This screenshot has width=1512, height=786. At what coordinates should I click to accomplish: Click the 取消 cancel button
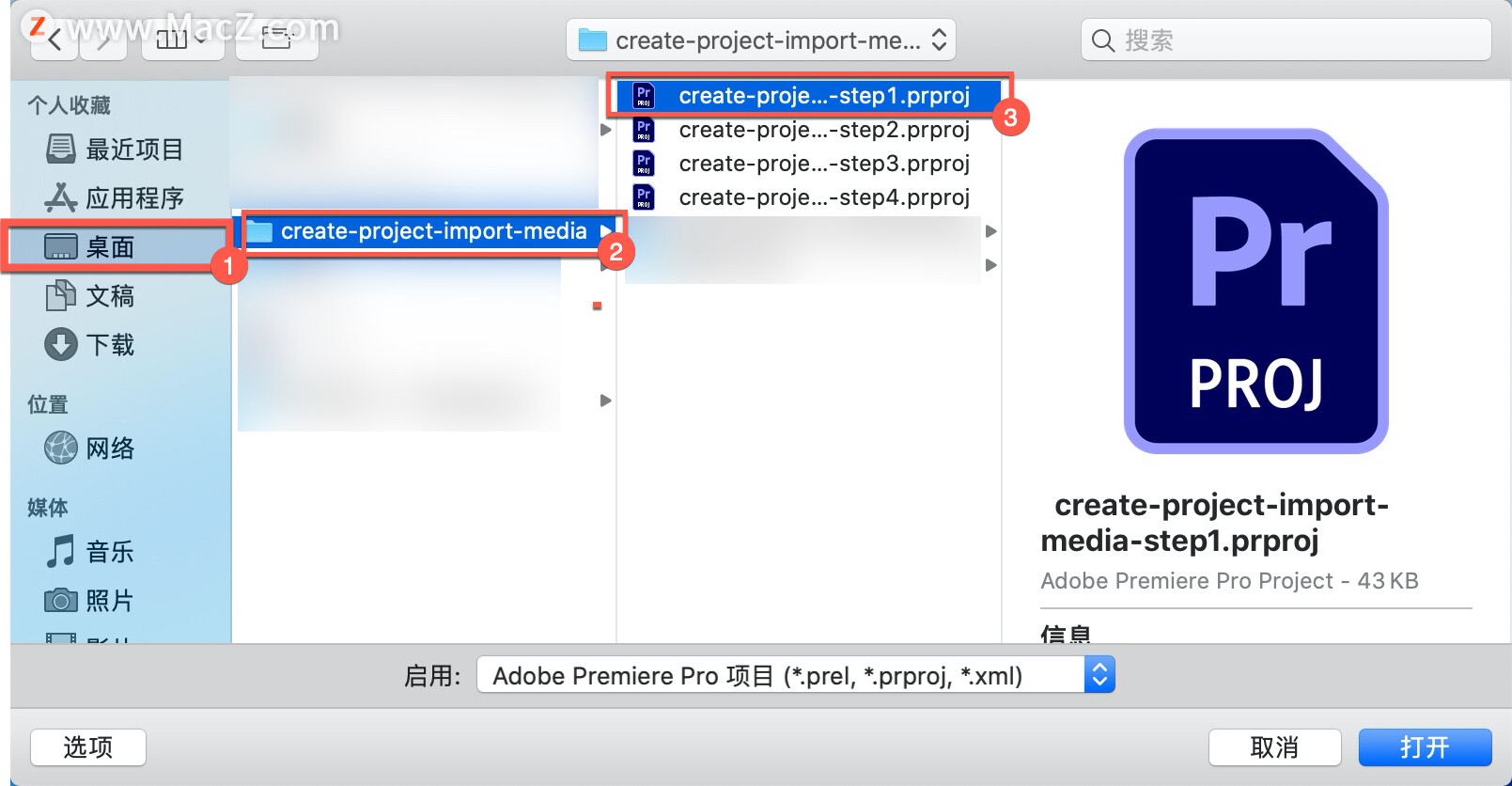coord(1274,747)
